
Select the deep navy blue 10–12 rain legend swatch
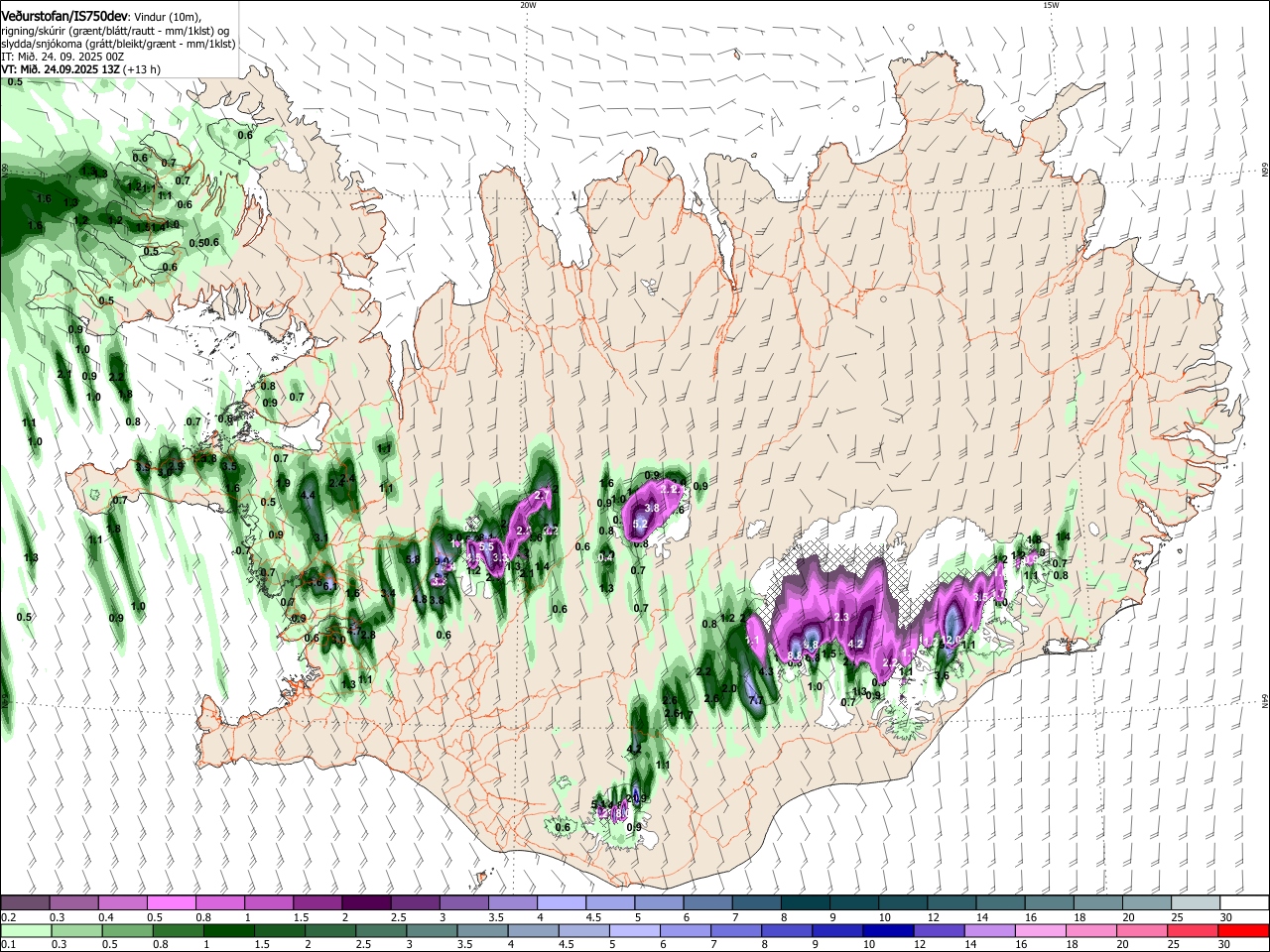point(887,930)
